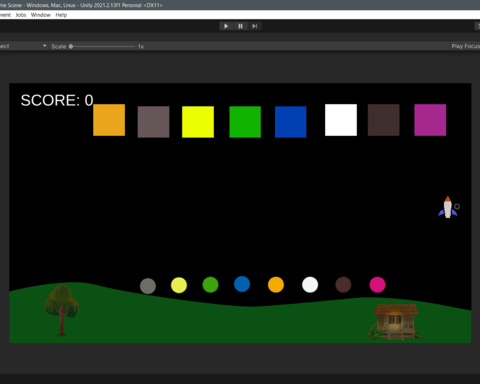Click the green square in game view
Image resolution: width=480 pixels, height=384 pixels.
245,122
